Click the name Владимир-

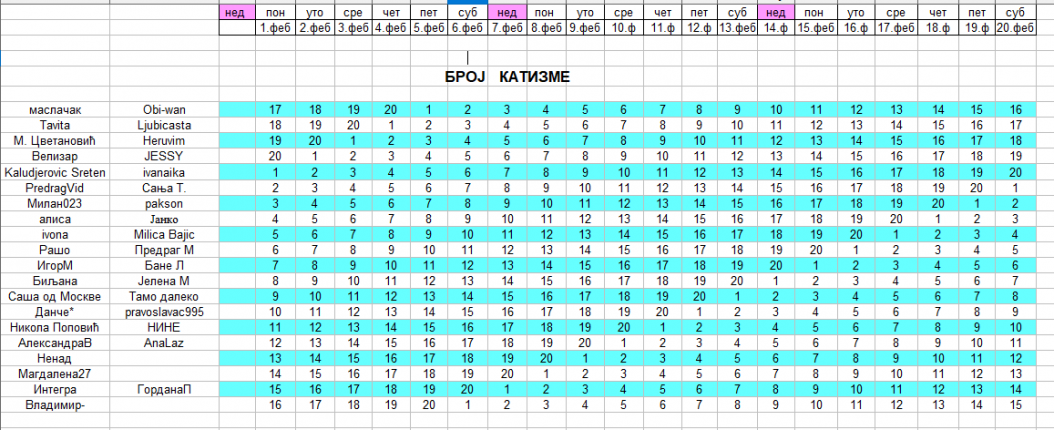[x=55, y=405]
